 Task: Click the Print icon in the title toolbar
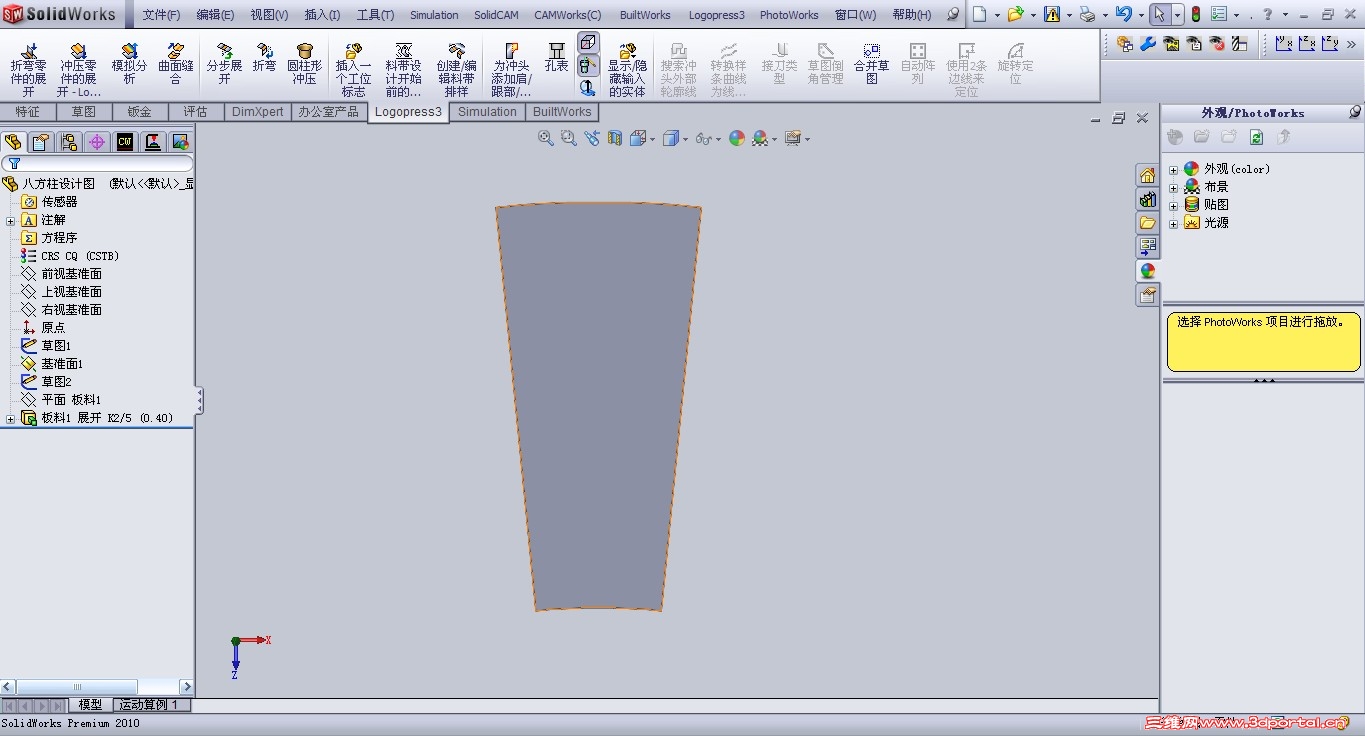click(x=1088, y=14)
